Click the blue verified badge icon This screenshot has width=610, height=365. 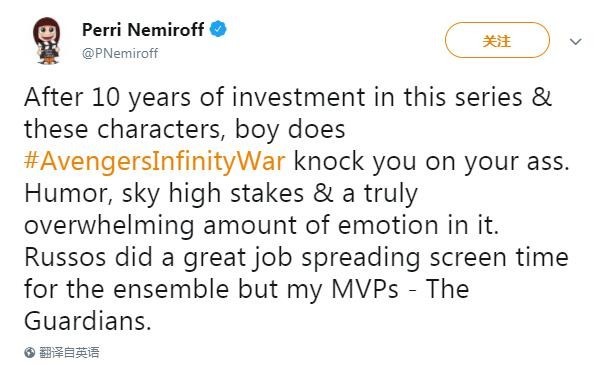[218, 29]
